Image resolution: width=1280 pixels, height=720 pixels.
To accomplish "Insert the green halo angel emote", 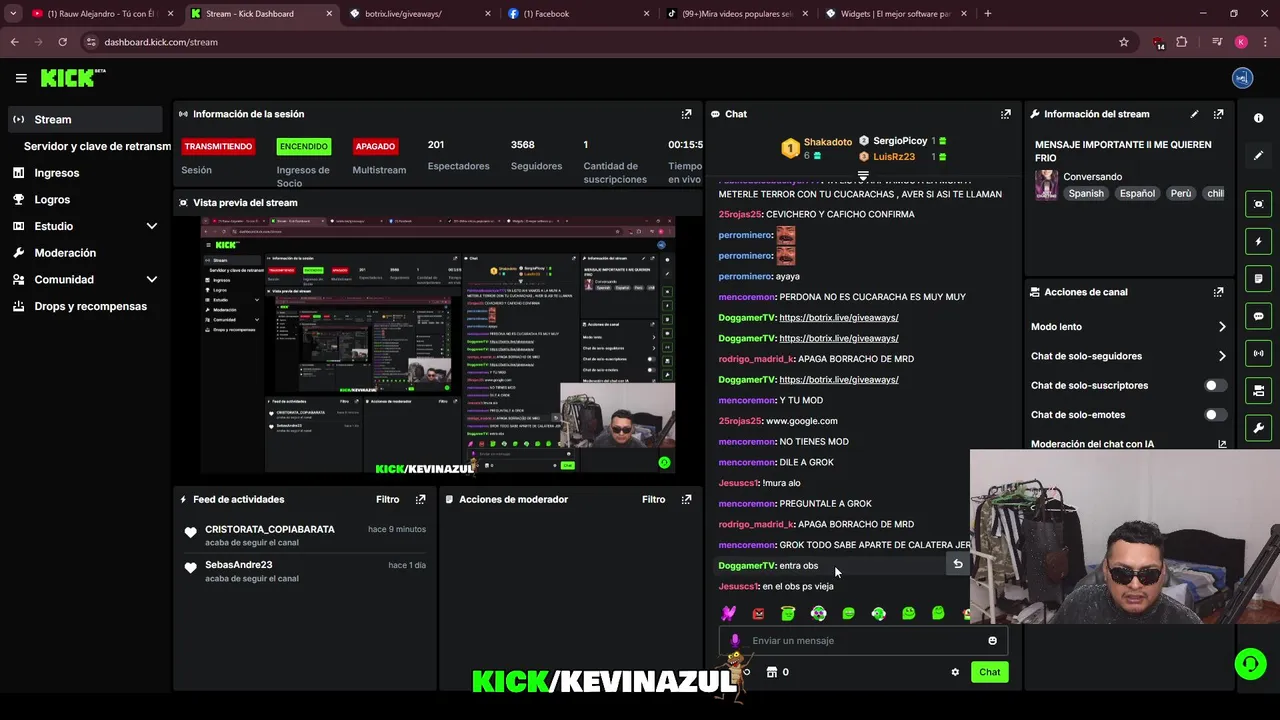I will click(x=788, y=613).
